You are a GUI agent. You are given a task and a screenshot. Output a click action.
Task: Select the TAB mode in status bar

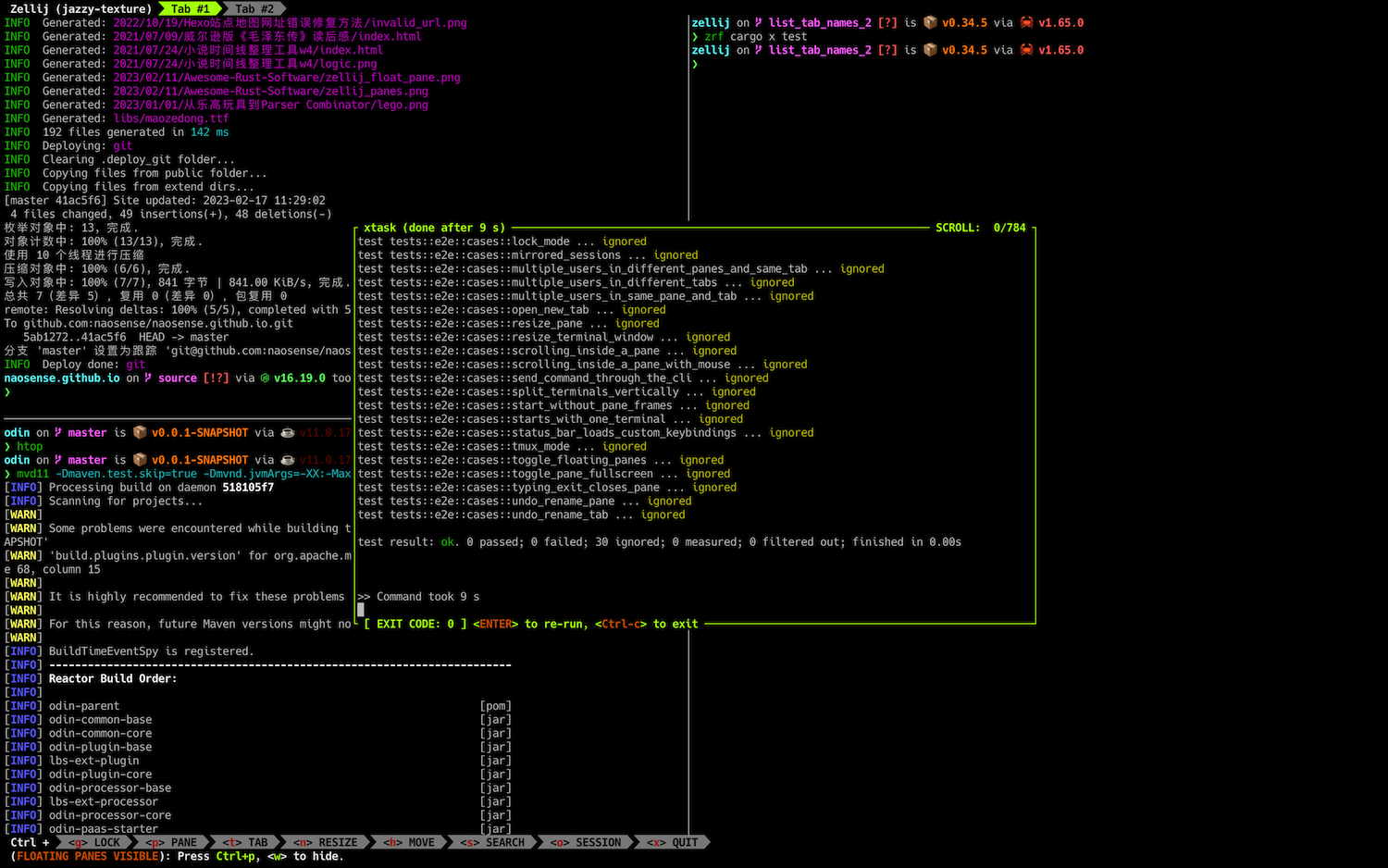(245, 843)
